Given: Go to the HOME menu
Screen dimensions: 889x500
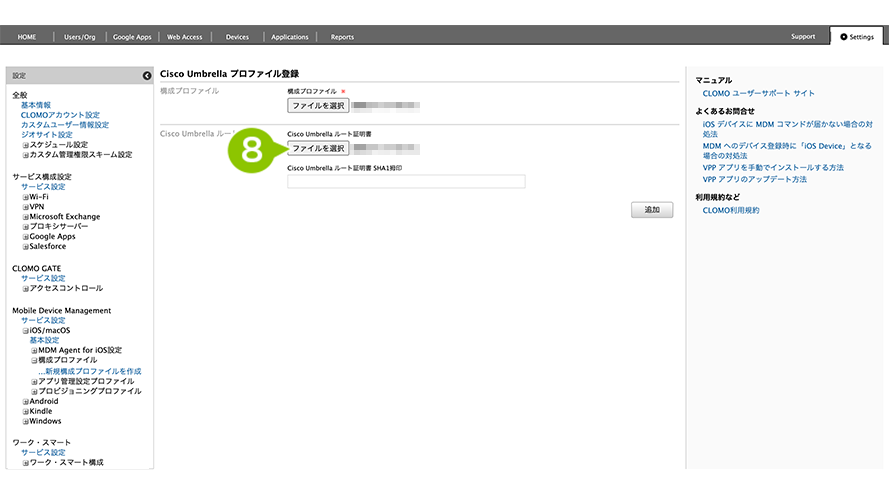Looking at the screenshot, I should pyautogui.click(x=27, y=37).
